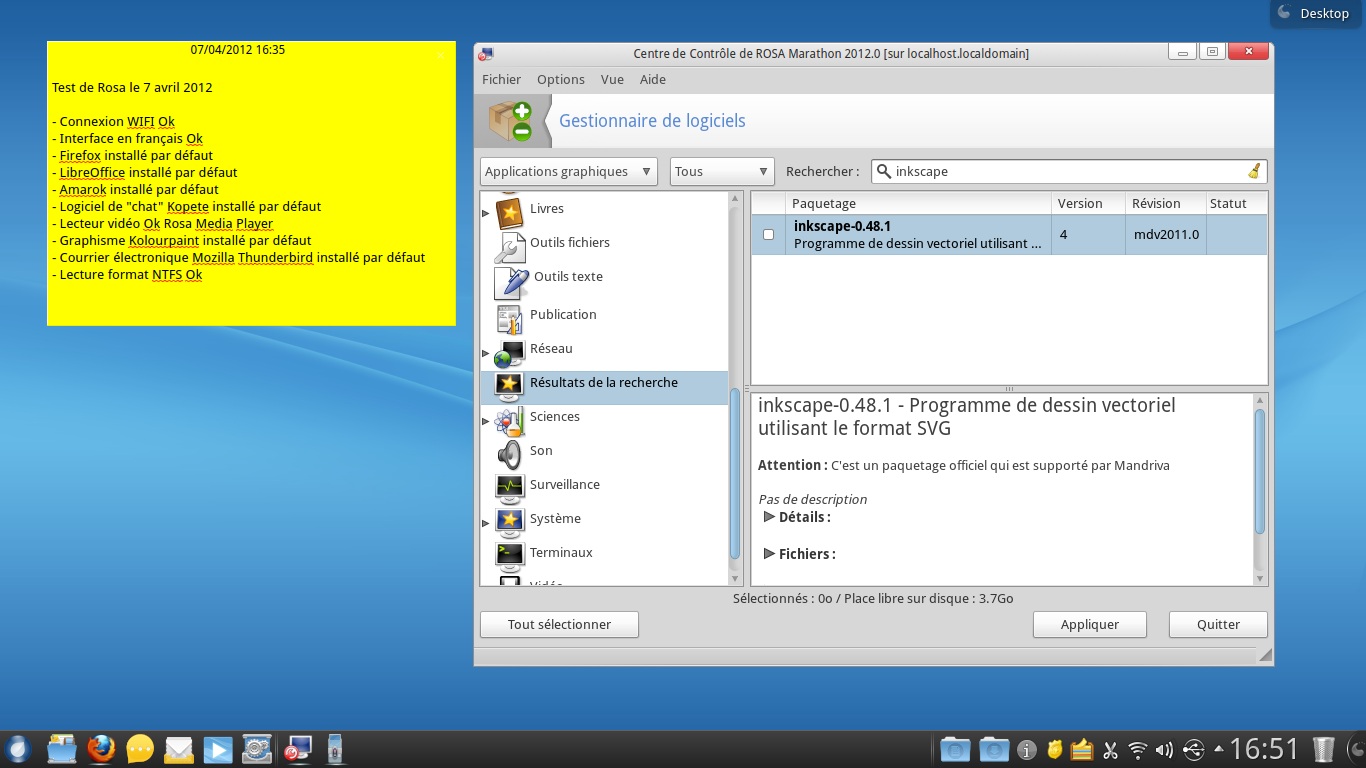Screen dimensions: 1366x768
Task: Open the yellow chat bubble application
Action: pyautogui.click(x=140, y=748)
